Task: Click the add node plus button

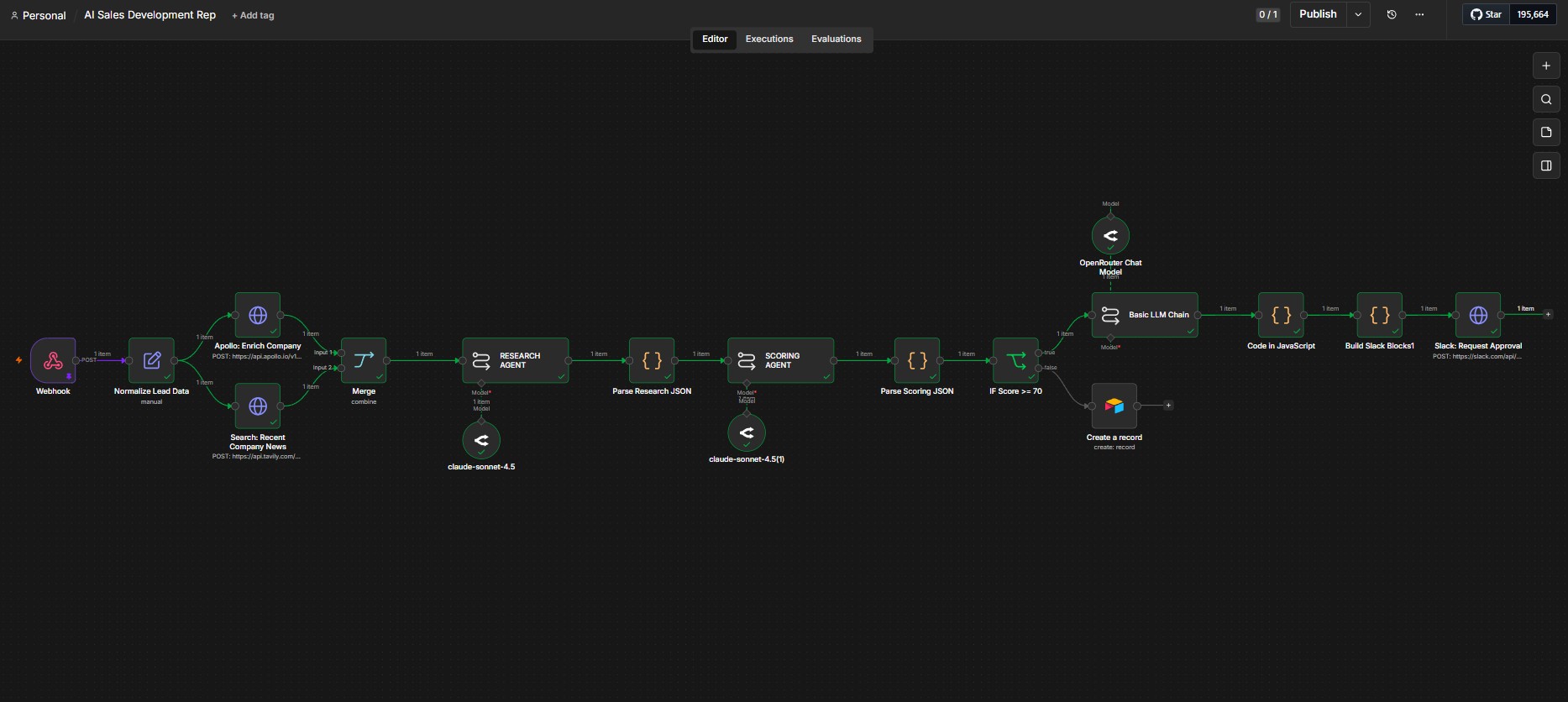Action: (x=1546, y=65)
